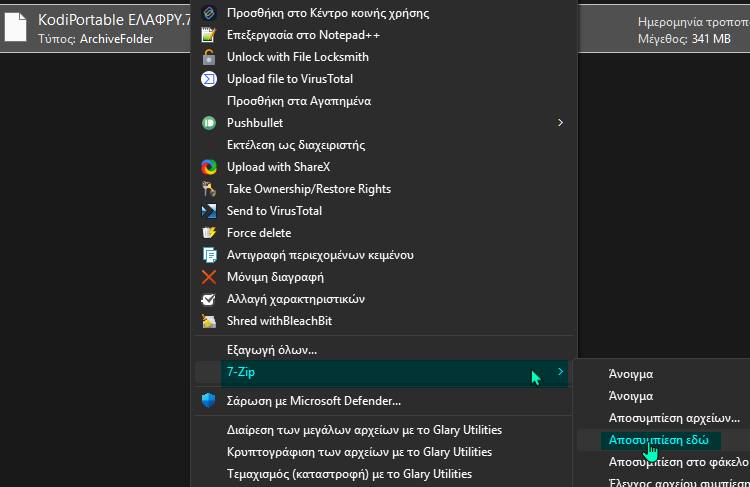This screenshot has height=487, width=750.
Task: Click the sharing center paperclip icon
Action: click(x=209, y=13)
